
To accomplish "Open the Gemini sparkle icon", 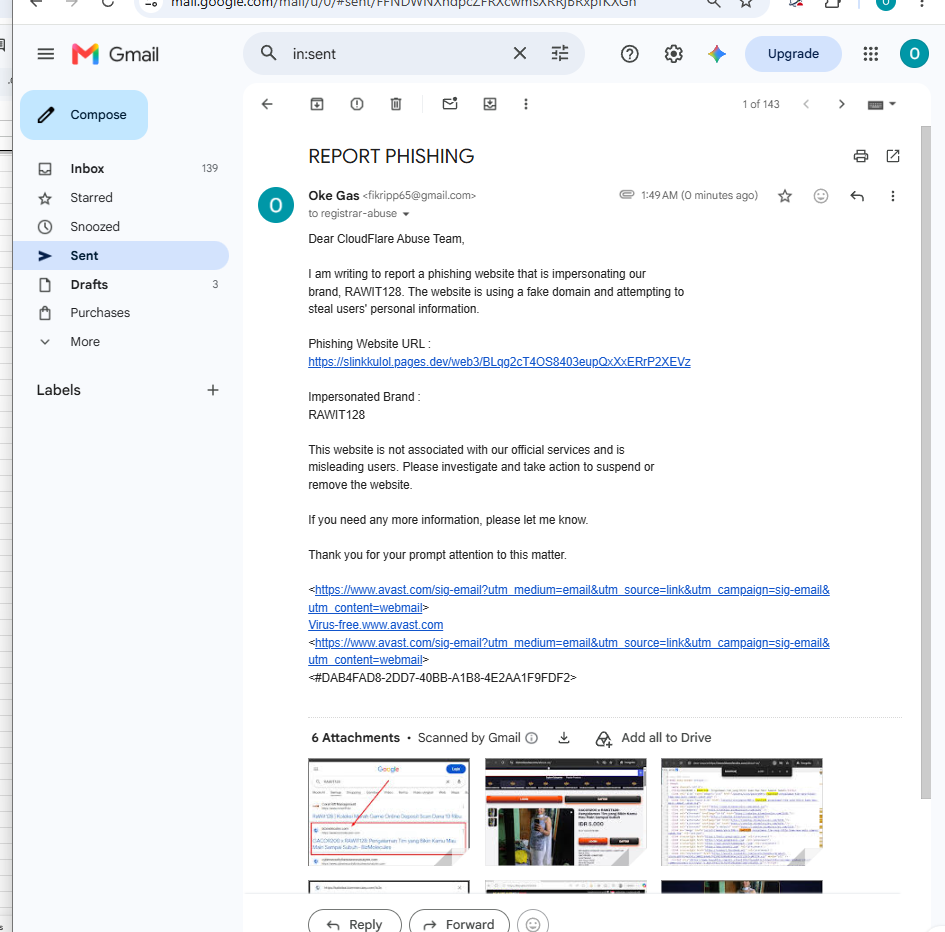I will pyautogui.click(x=717, y=54).
